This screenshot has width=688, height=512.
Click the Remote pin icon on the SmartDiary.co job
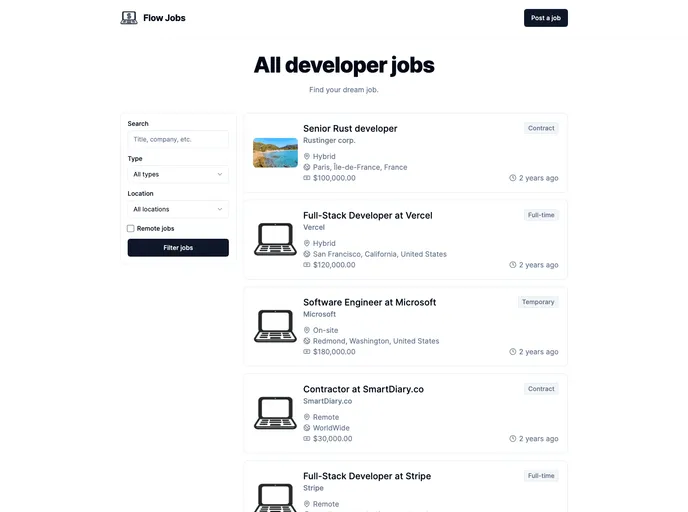(x=307, y=417)
